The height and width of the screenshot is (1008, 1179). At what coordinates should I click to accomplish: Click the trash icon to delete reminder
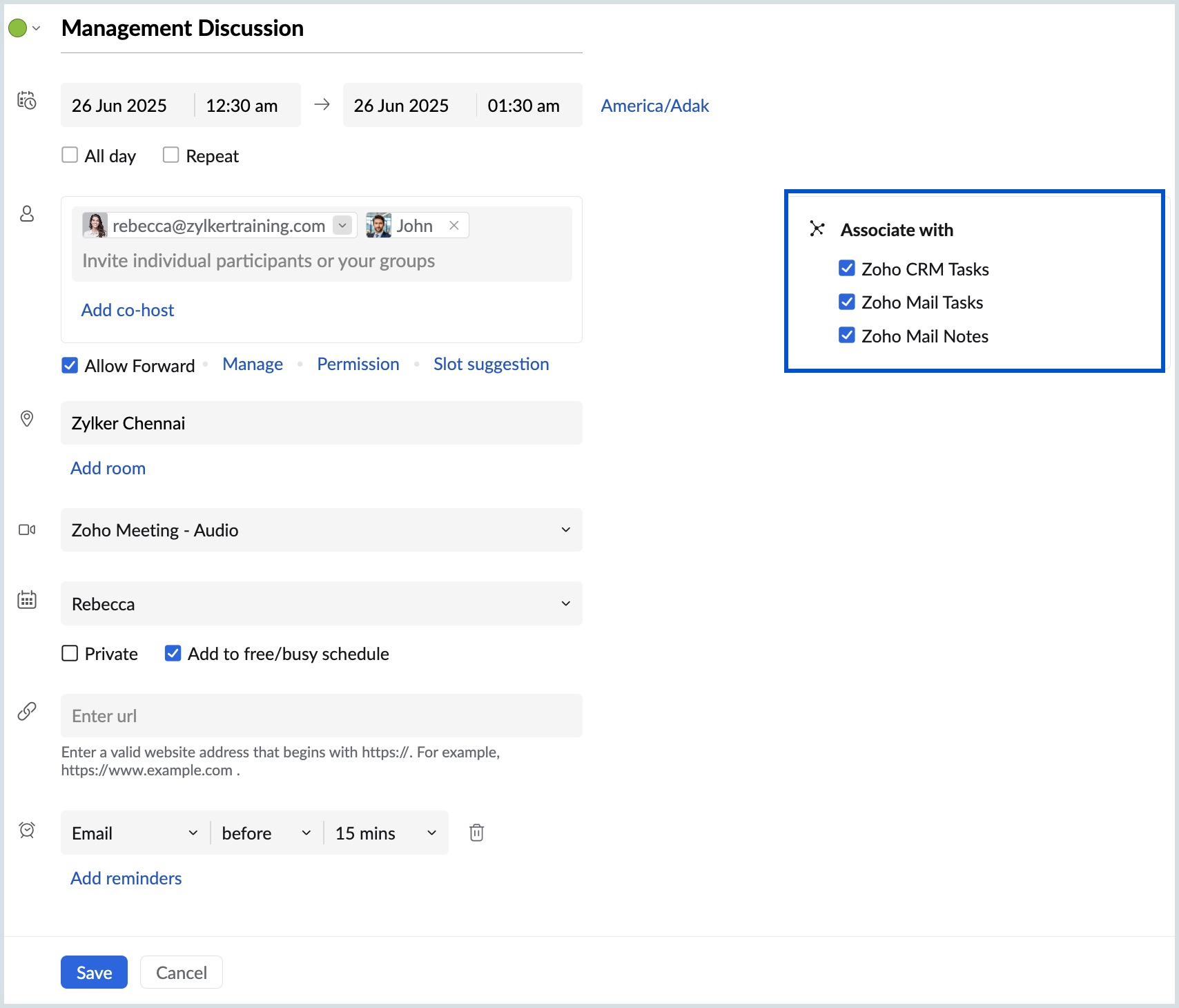pyautogui.click(x=476, y=833)
